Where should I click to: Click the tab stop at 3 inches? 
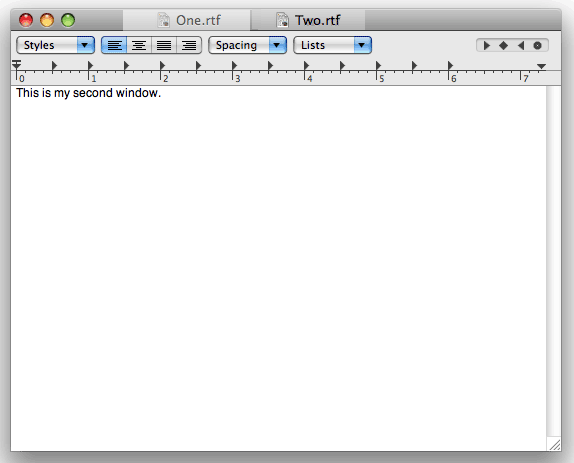pos(234,66)
